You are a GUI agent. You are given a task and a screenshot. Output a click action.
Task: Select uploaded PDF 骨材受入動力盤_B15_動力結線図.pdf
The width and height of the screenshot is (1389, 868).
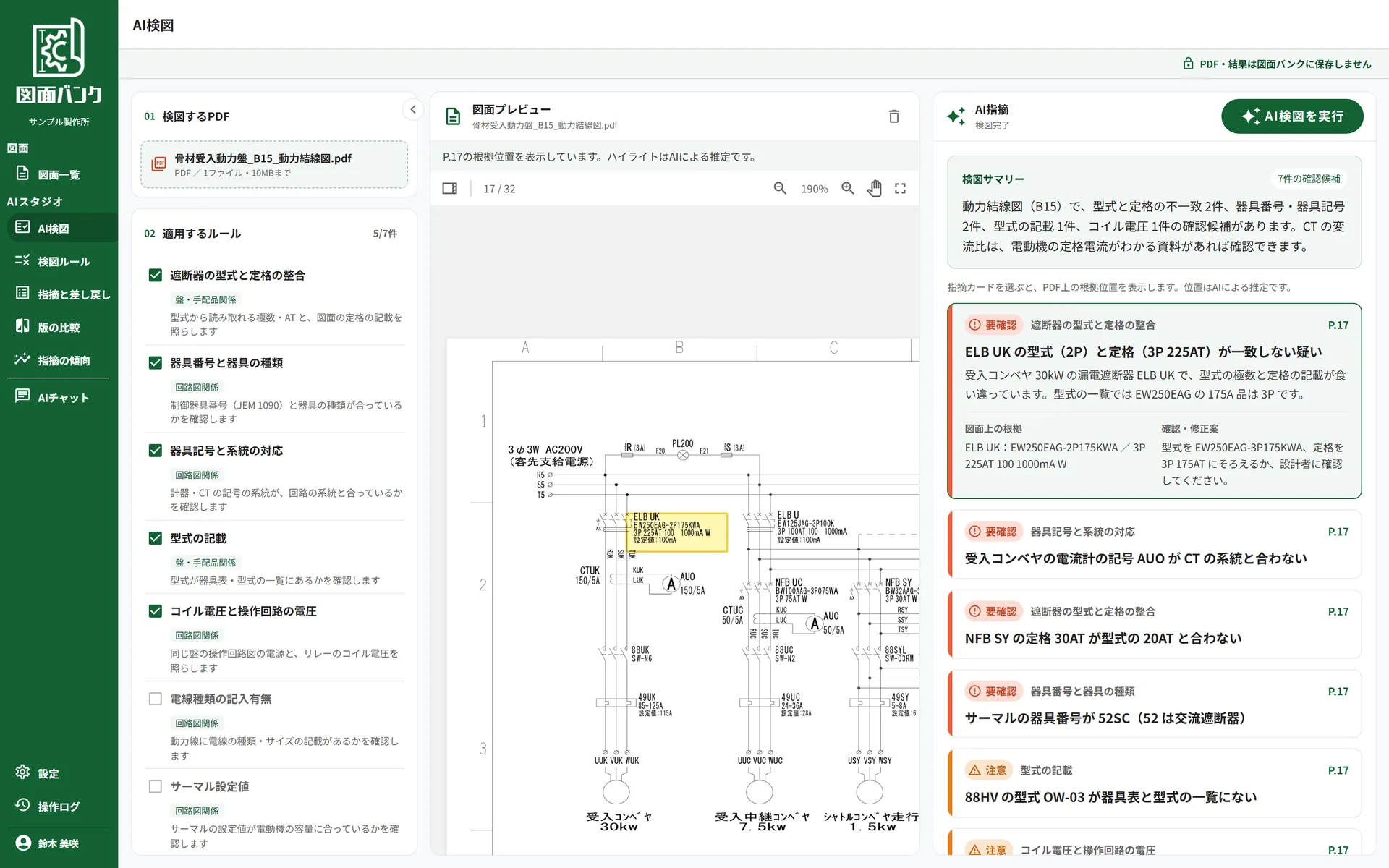pyautogui.click(x=274, y=165)
